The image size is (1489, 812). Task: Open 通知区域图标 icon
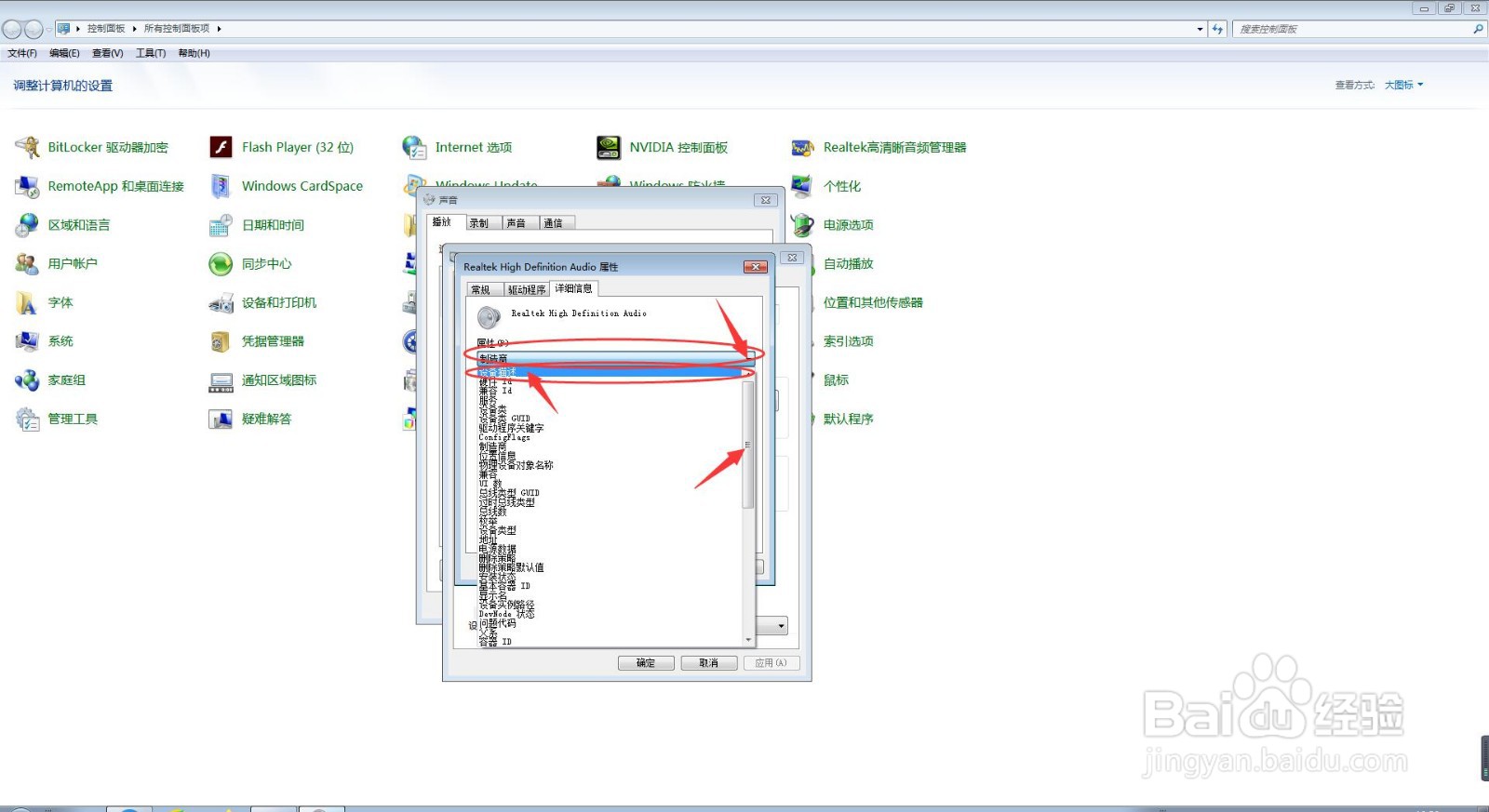tap(221, 380)
